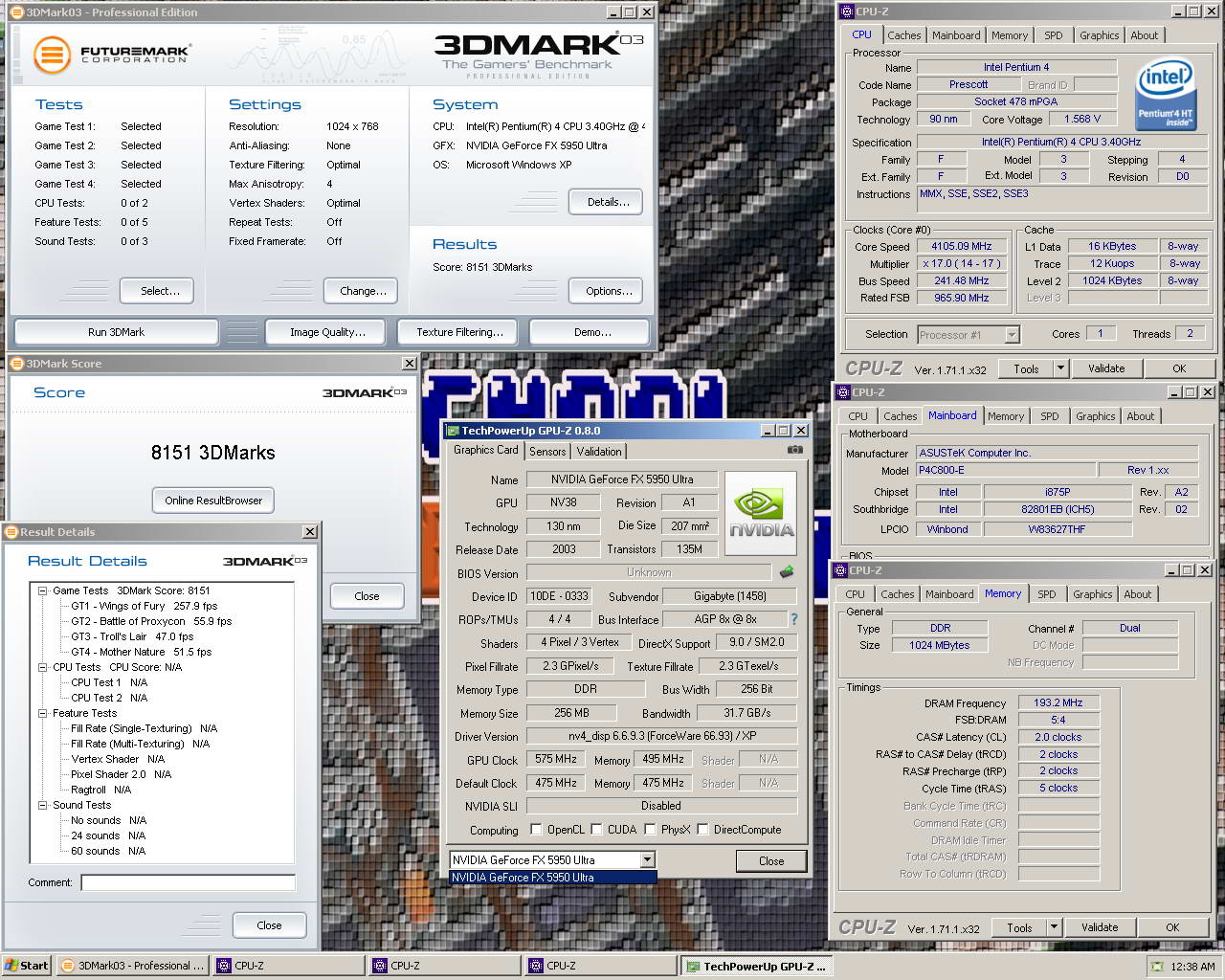Select the Ragtroll N/A row

tap(100, 790)
